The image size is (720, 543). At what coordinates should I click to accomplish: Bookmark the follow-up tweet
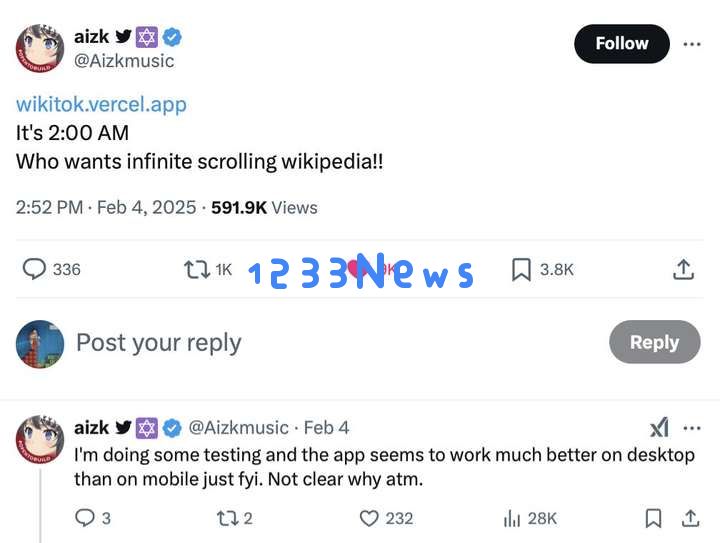click(653, 519)
